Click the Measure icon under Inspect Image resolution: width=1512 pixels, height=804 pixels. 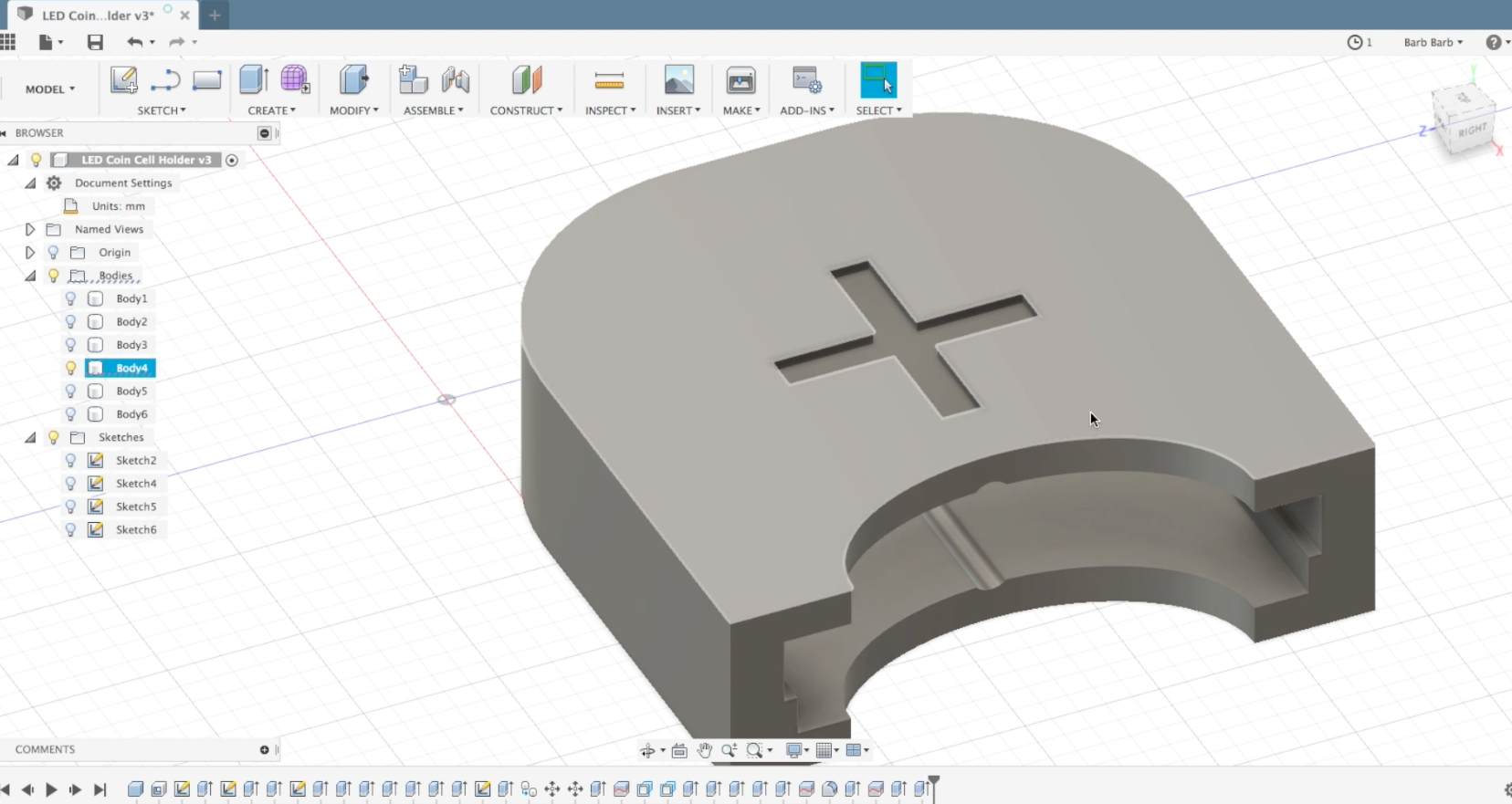(x=609, y=81)
